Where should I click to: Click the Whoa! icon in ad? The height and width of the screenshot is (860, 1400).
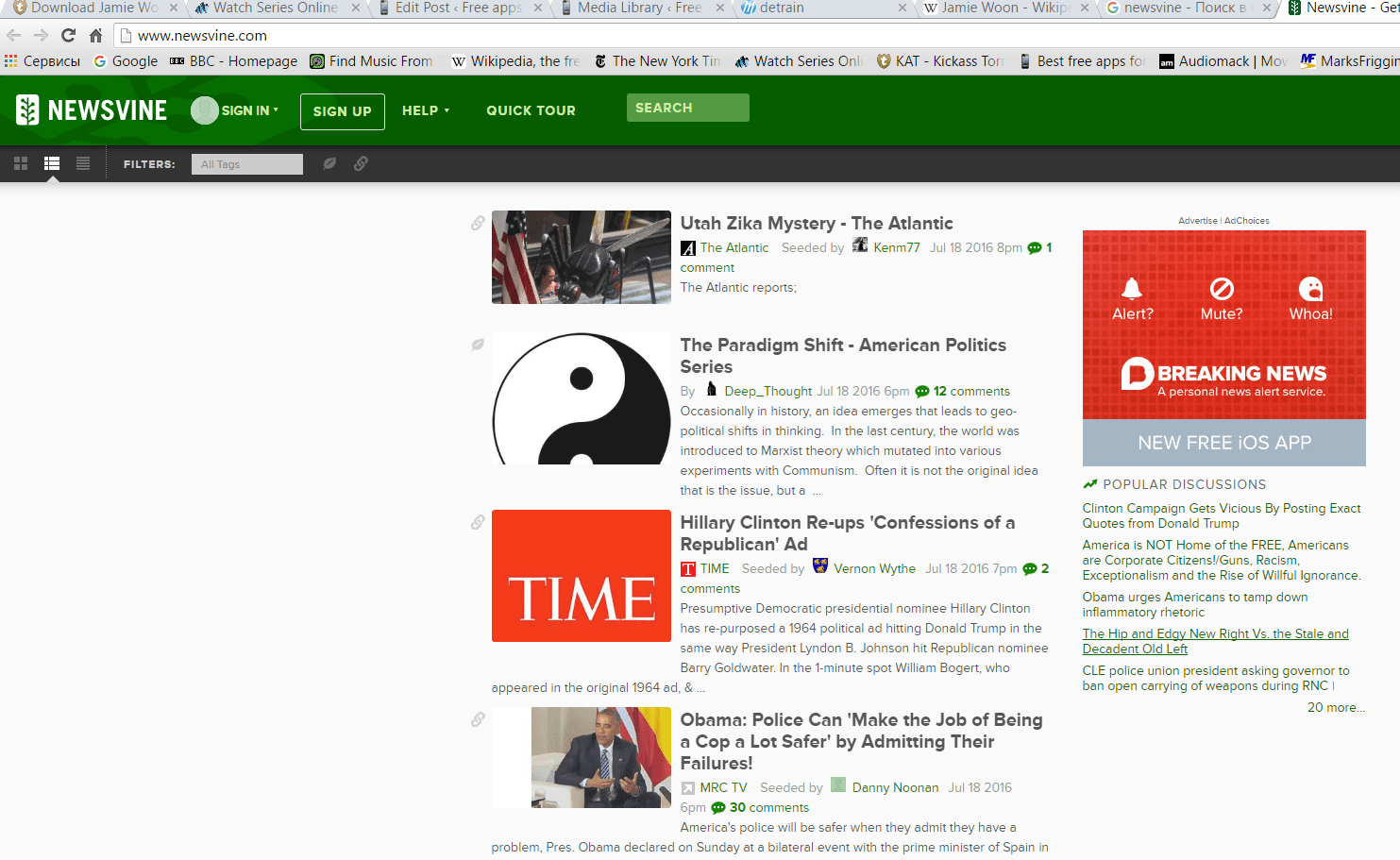tap(1311, 288)
